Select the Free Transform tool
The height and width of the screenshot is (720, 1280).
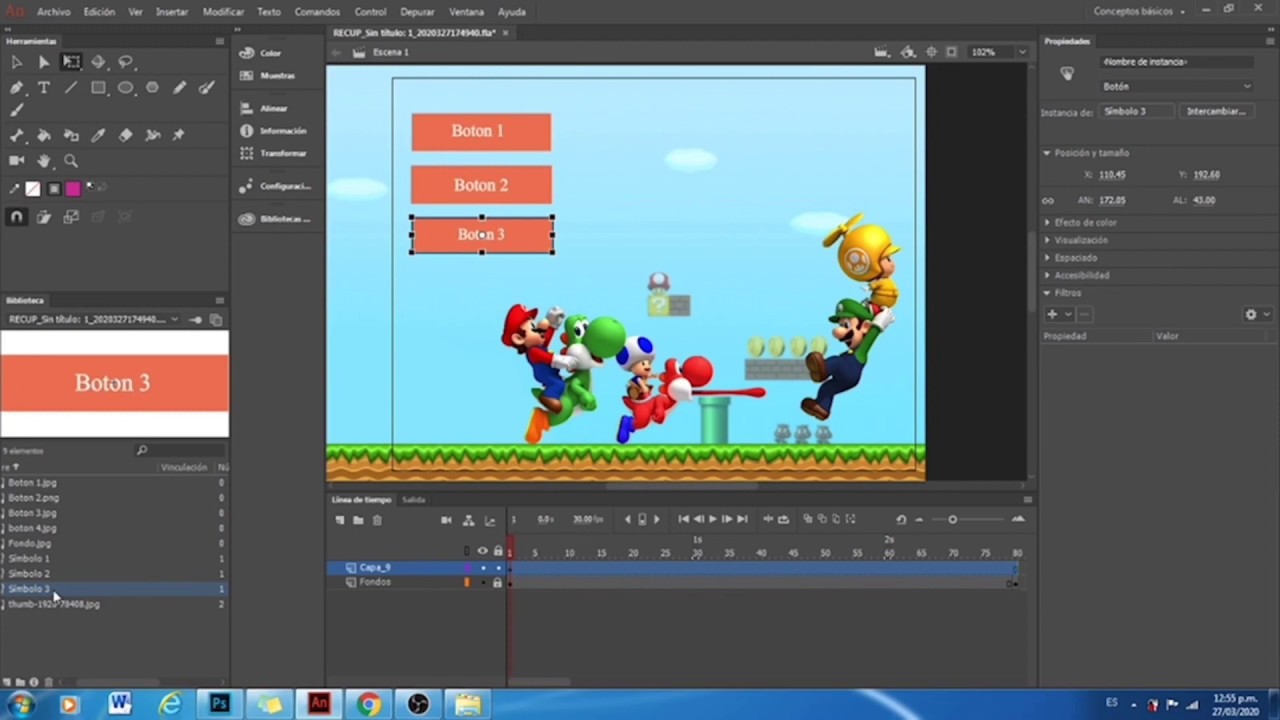(71, 62)
